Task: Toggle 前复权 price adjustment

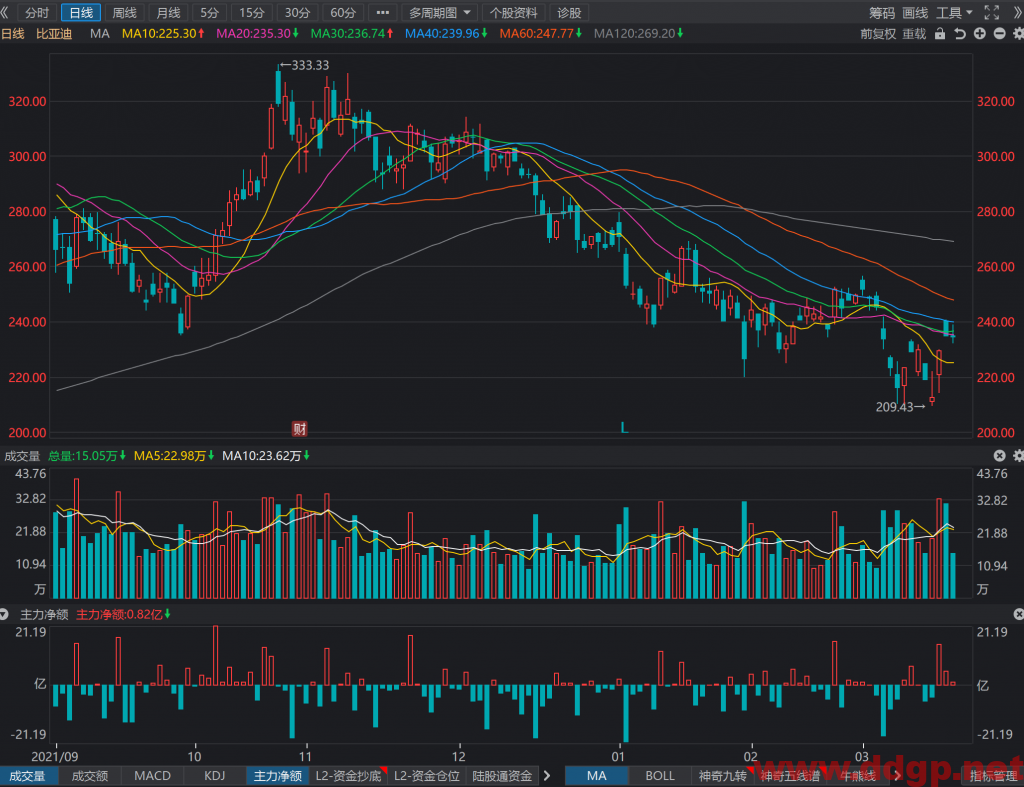Action: click(878, 33)
